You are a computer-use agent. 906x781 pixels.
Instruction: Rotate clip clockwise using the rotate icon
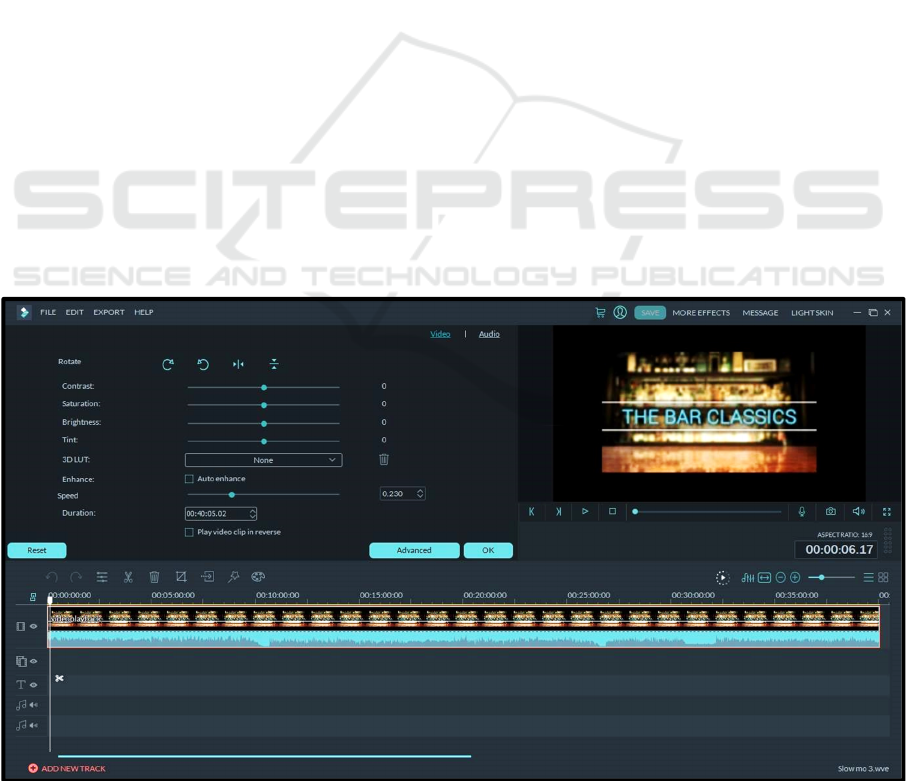[168, 365]
